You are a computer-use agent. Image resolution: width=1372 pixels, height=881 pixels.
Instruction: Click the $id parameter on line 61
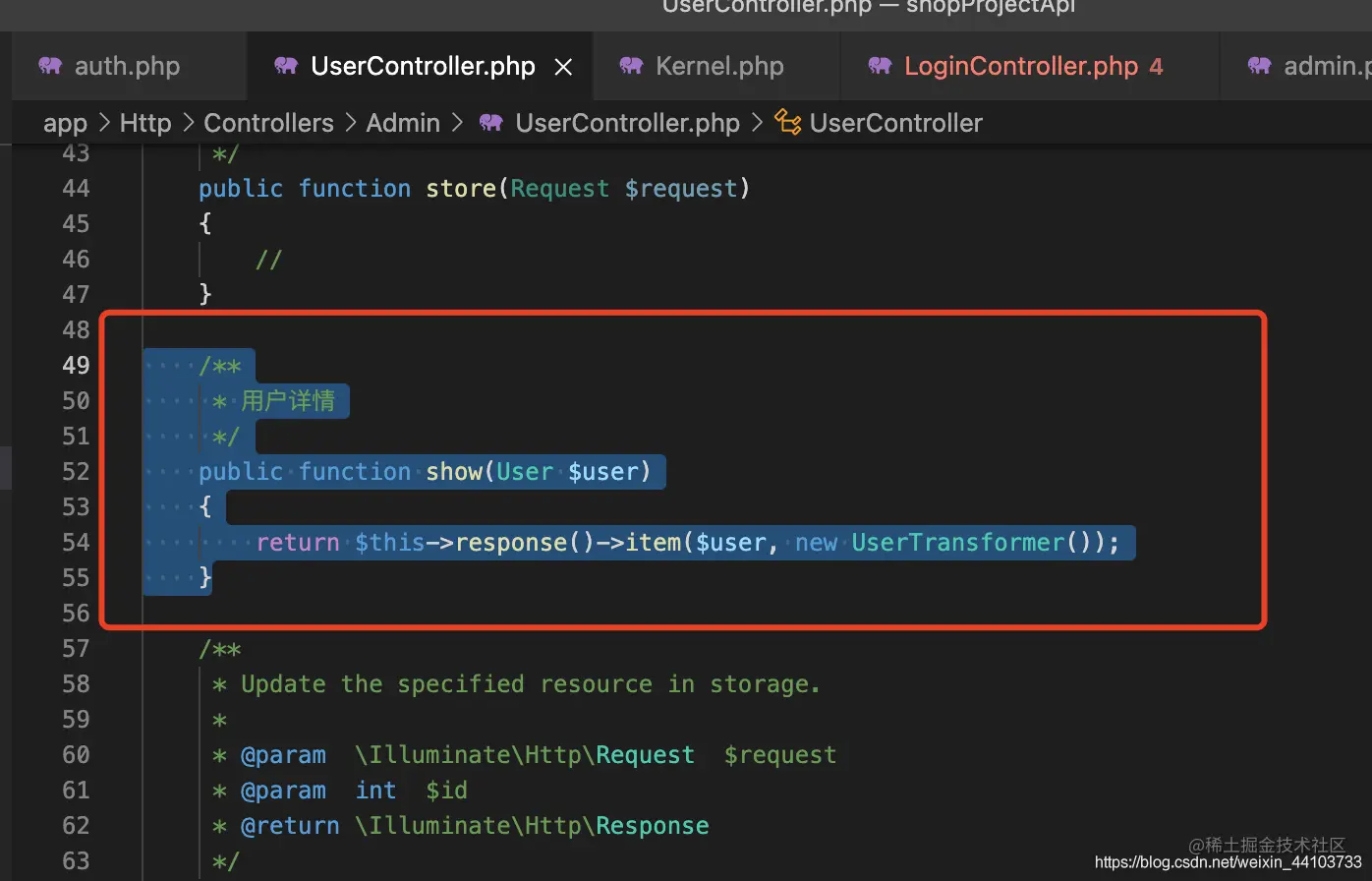447,790
